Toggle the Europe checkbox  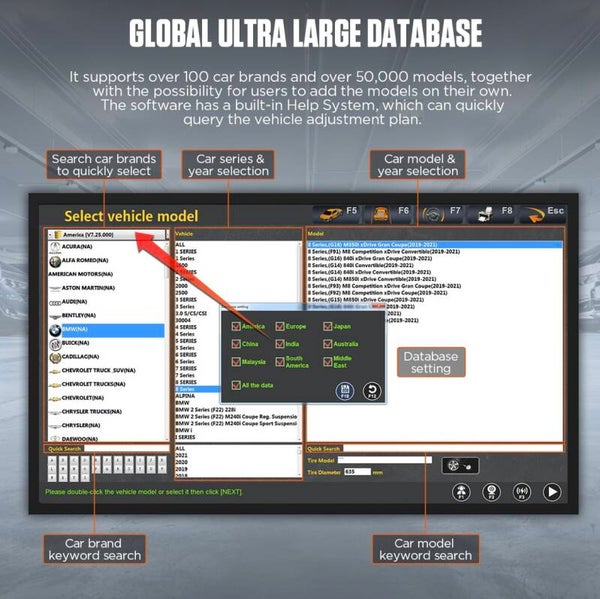(x=280, y=326)
